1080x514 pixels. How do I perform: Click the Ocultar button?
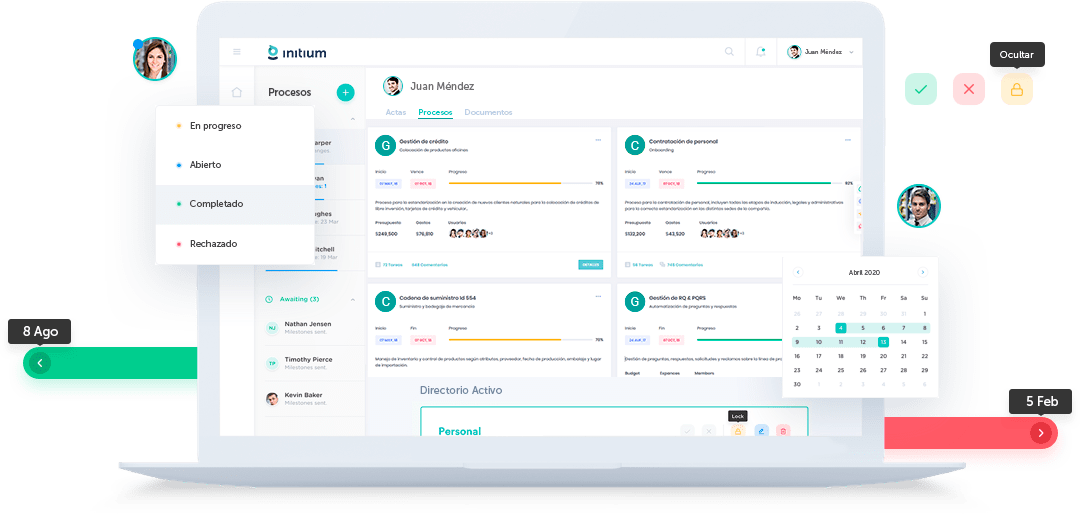point(1016,55)
